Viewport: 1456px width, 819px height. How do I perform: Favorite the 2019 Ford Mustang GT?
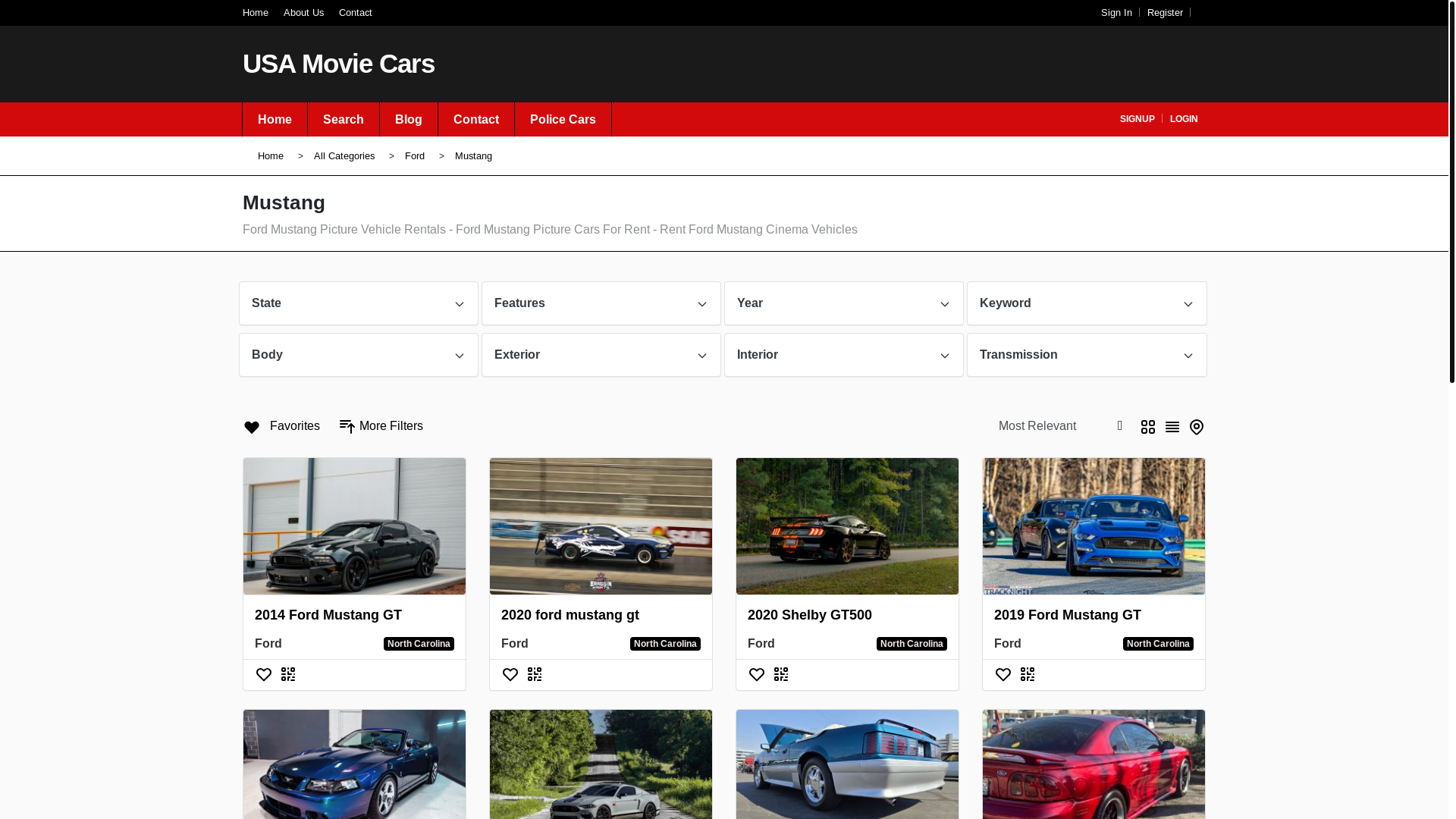1003,674
